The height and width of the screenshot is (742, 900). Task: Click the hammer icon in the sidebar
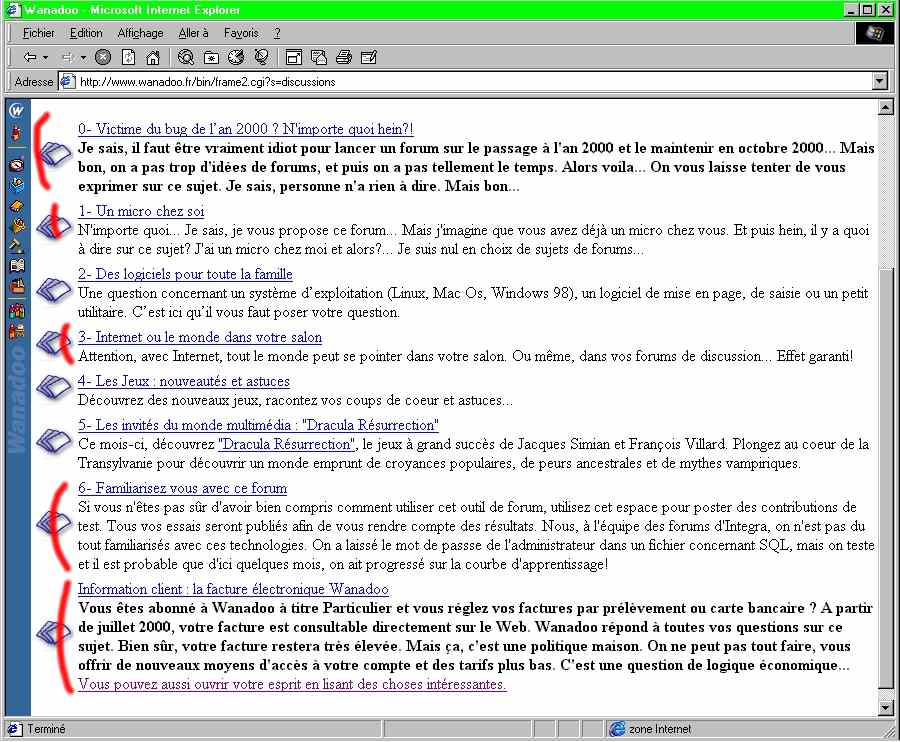click(17, 245)
